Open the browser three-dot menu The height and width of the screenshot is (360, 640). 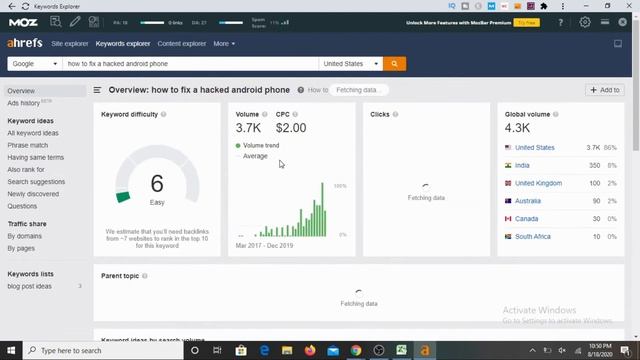(x=563, y=6)
